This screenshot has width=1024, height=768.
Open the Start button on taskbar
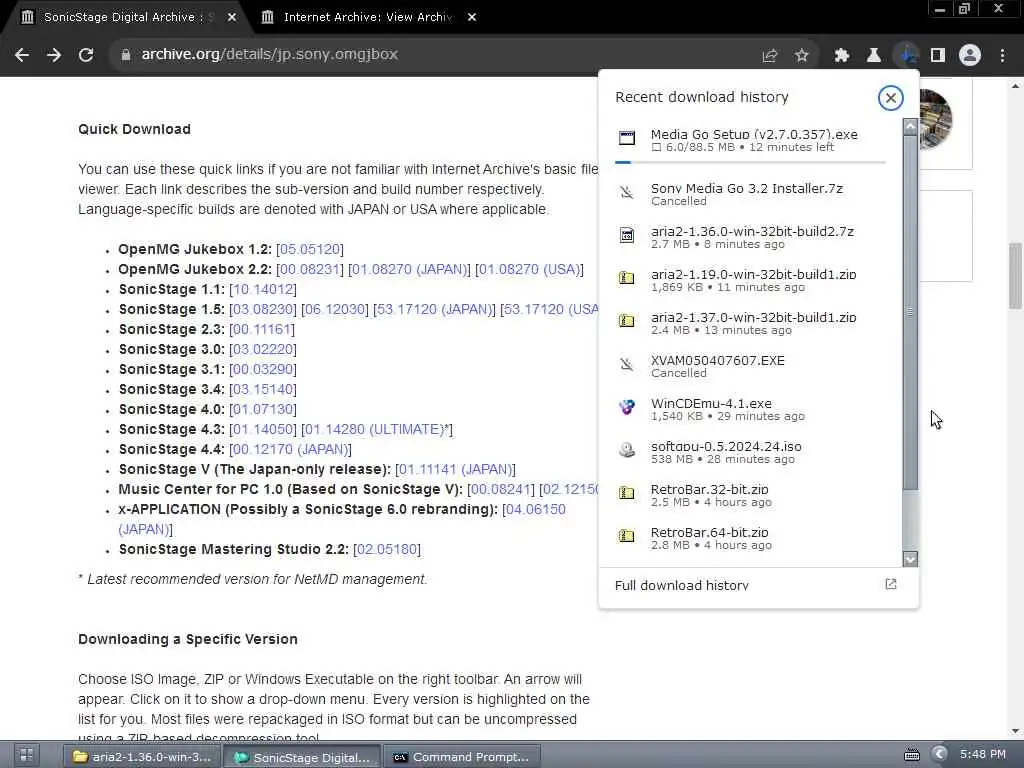pyautogui.click(x=26, y=756)
